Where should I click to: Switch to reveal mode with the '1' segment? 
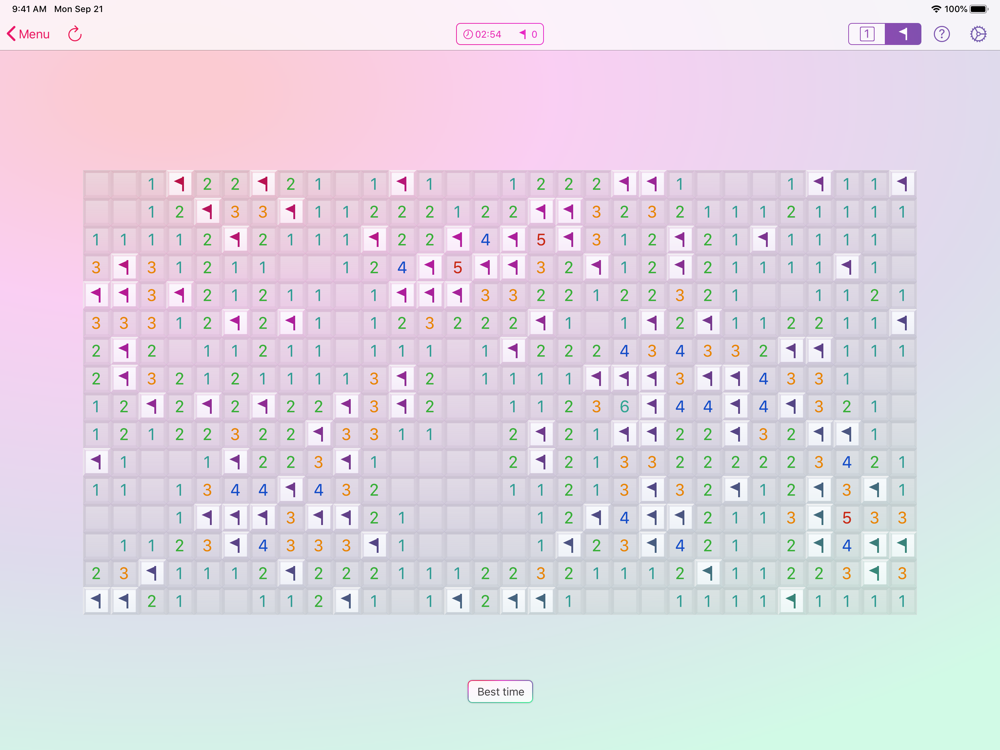point(867,34)
